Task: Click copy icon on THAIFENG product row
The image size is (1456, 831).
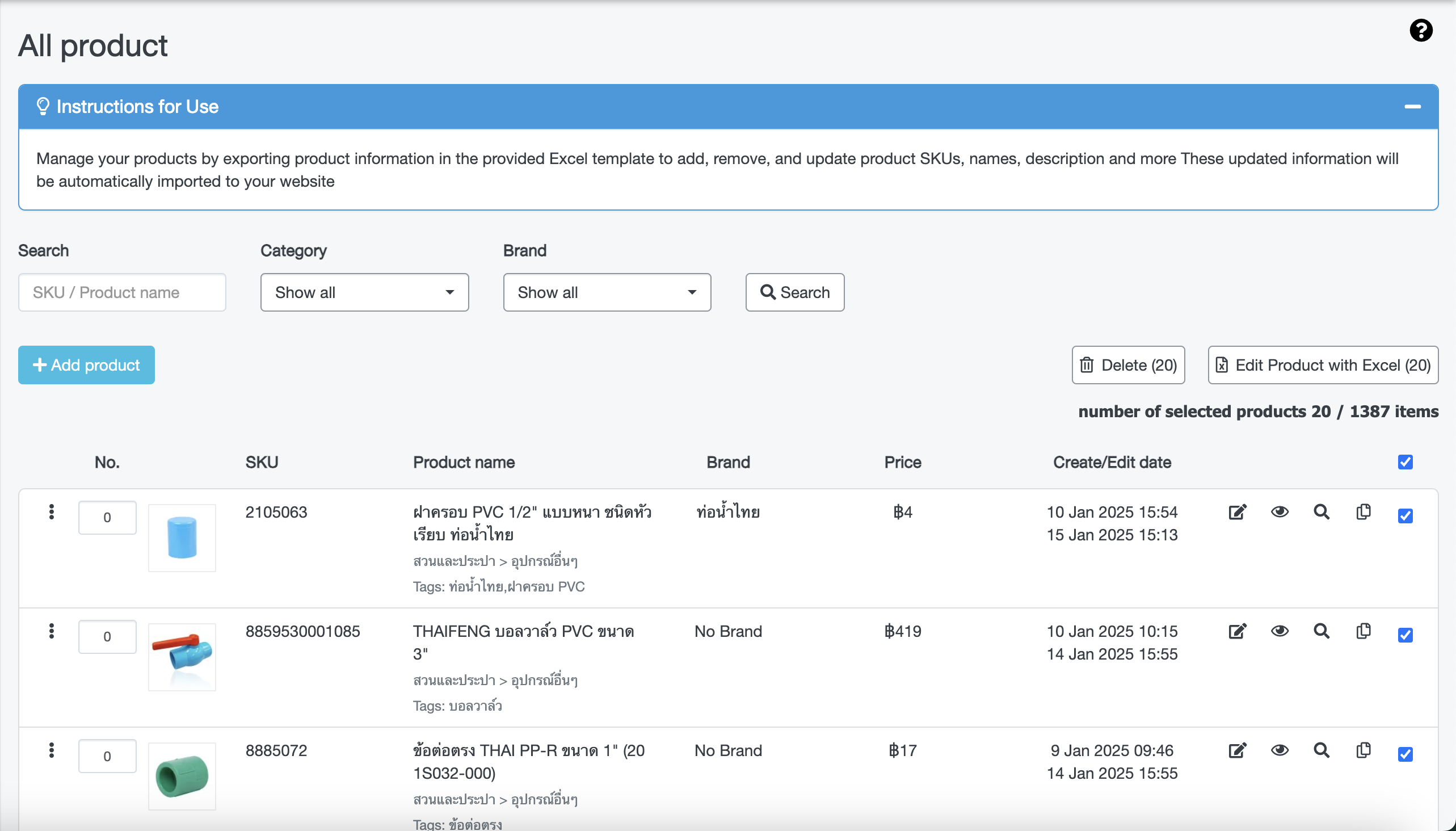Action: (1363, 631)
